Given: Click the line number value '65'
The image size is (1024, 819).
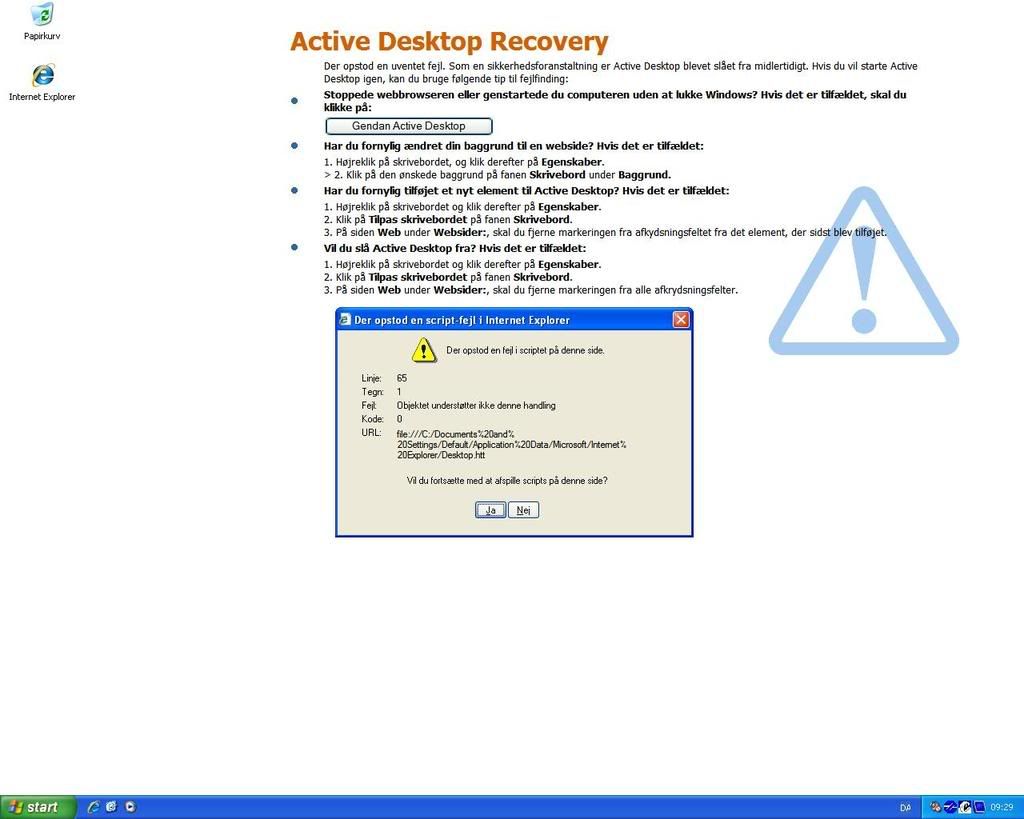Looking at the screenshot, I should point(402,378).
